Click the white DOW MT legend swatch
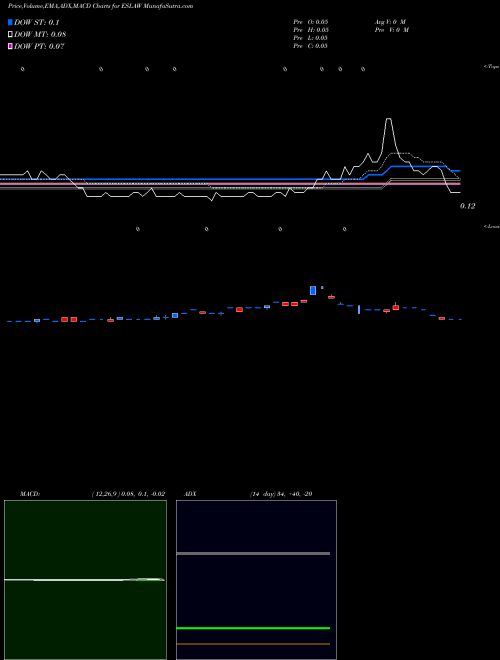500x660 pixels. coord(11,34)
